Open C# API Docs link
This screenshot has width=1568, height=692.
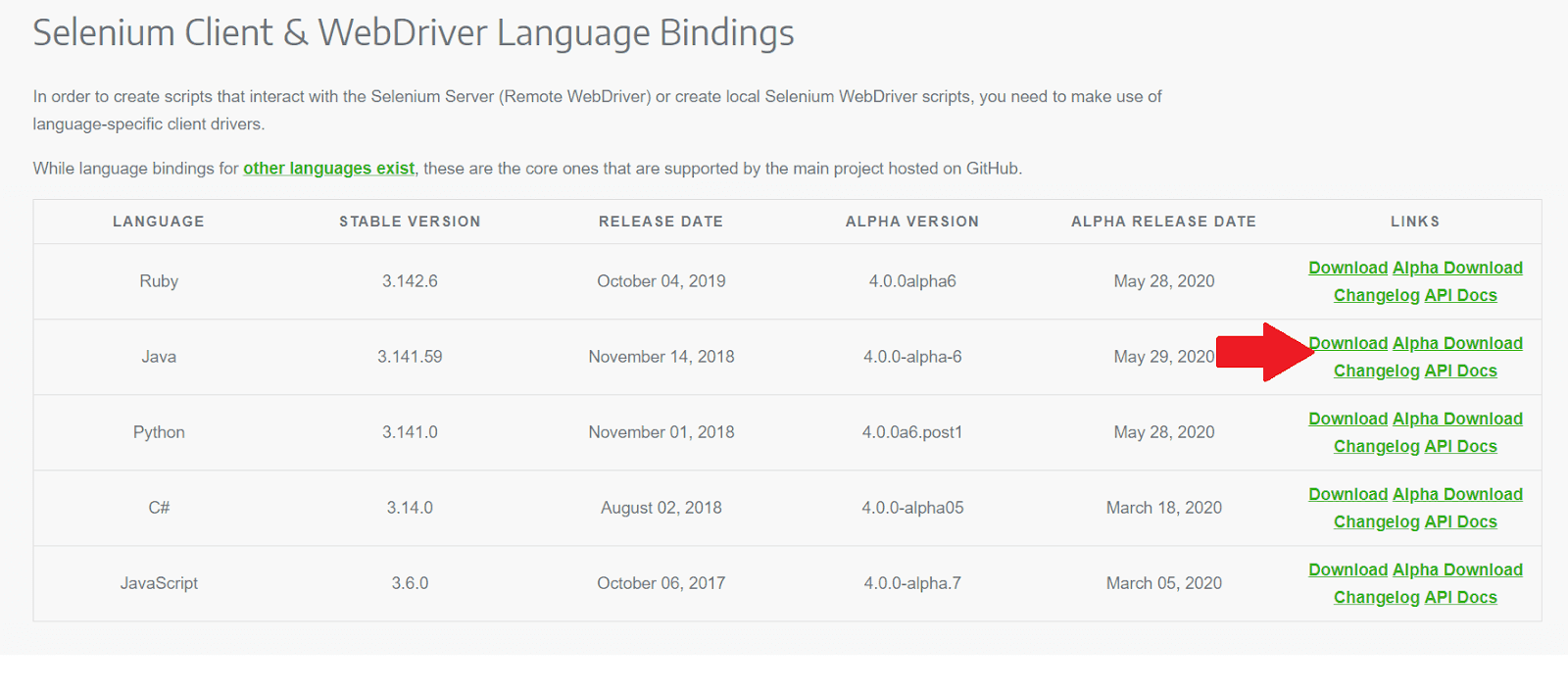(1460, 522)
